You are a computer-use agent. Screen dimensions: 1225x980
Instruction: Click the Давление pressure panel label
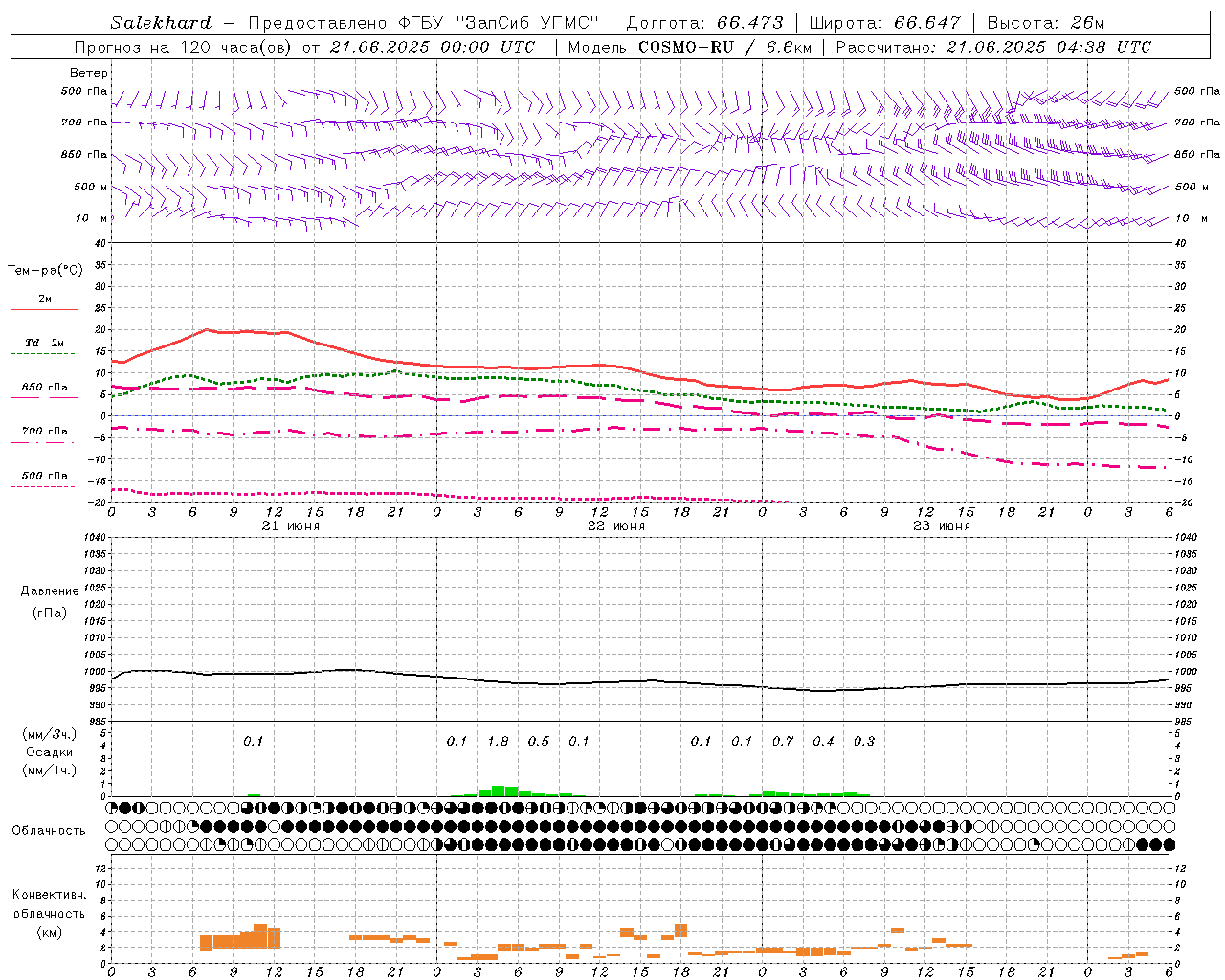[50, 591]
